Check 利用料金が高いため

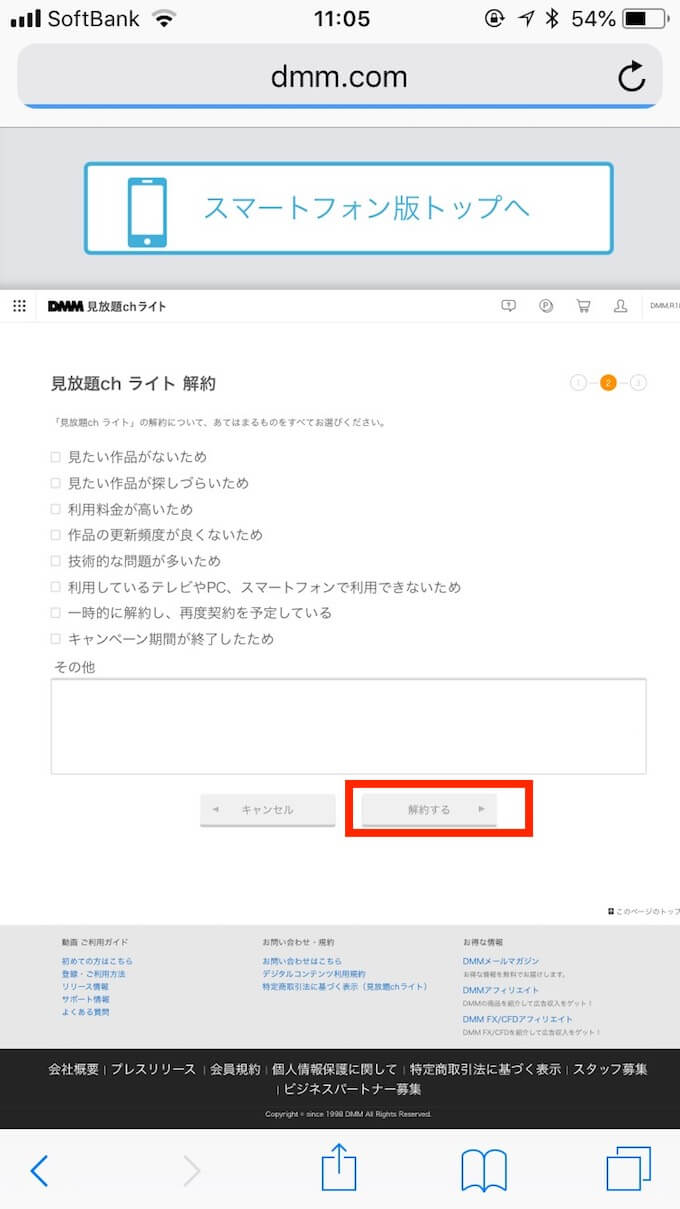pyautogui.click(x=56, y=509)
